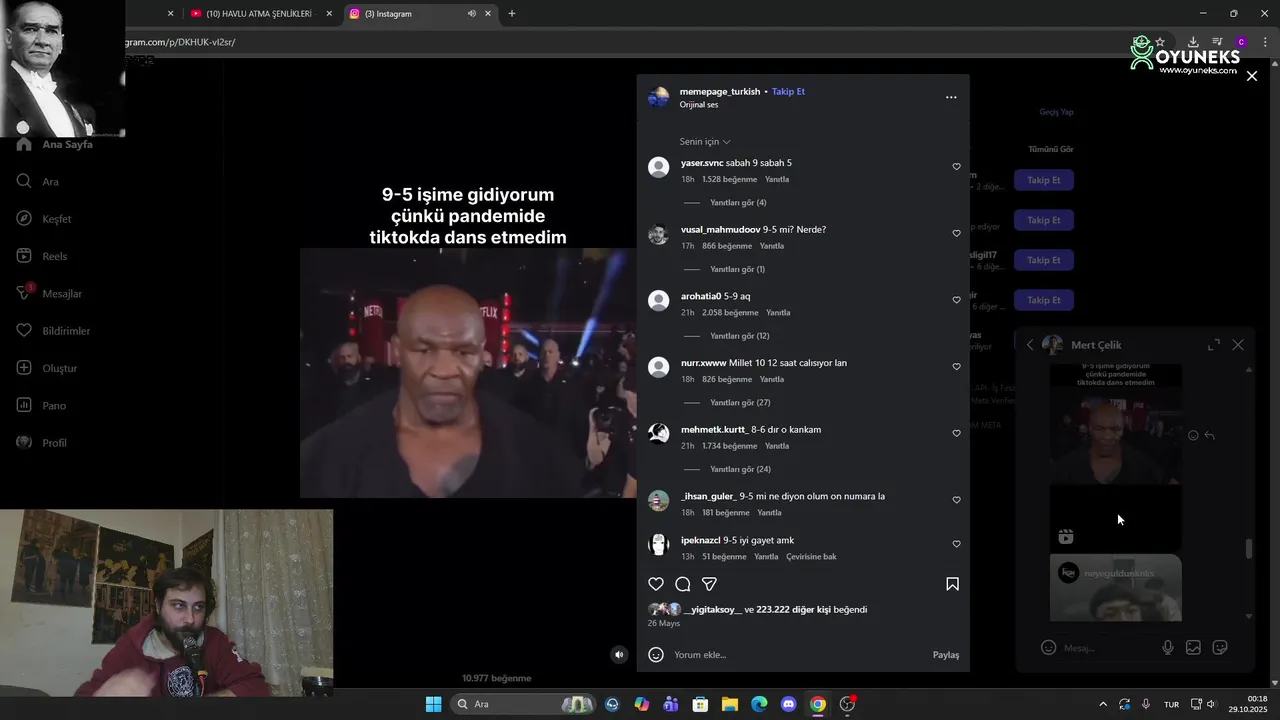Expand the Mert Çelik chat window

pos(1213,345)
